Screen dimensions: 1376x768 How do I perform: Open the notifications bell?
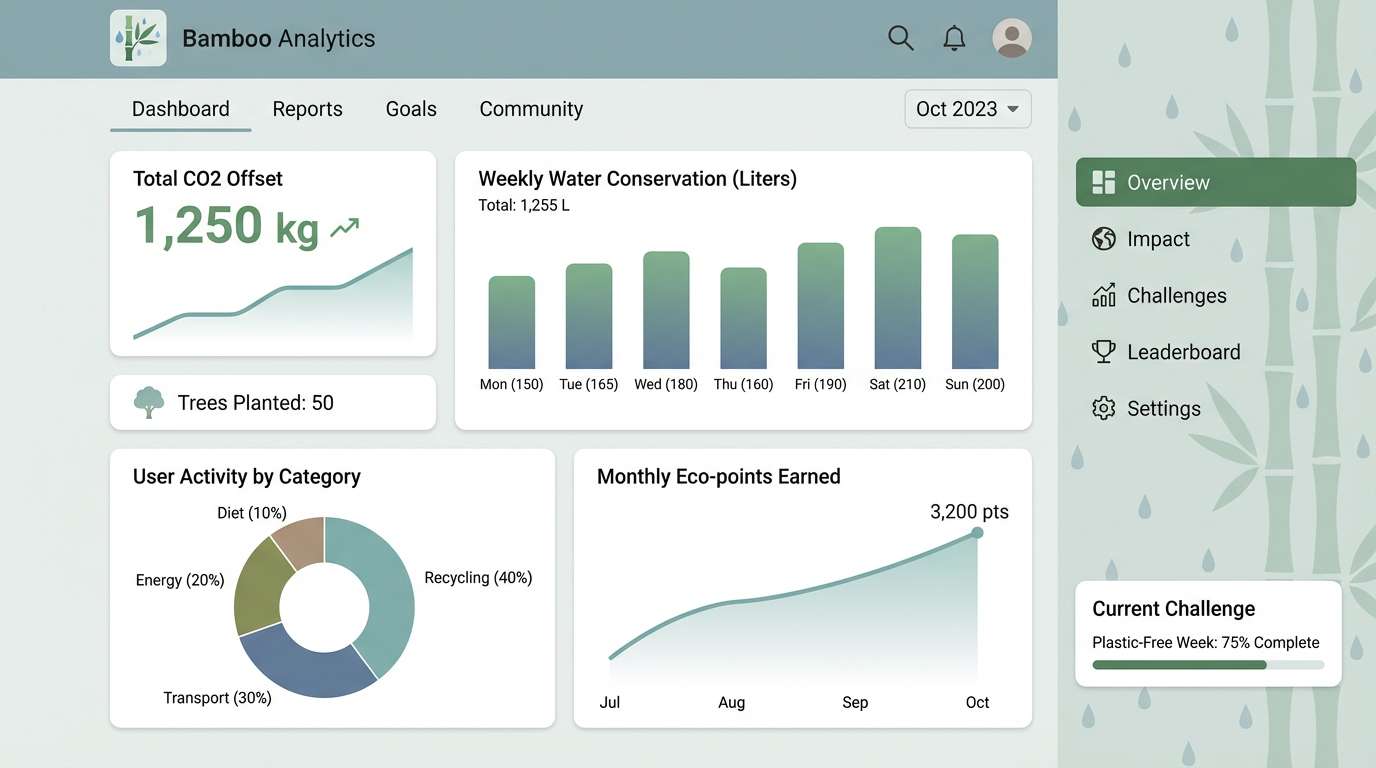954,37
